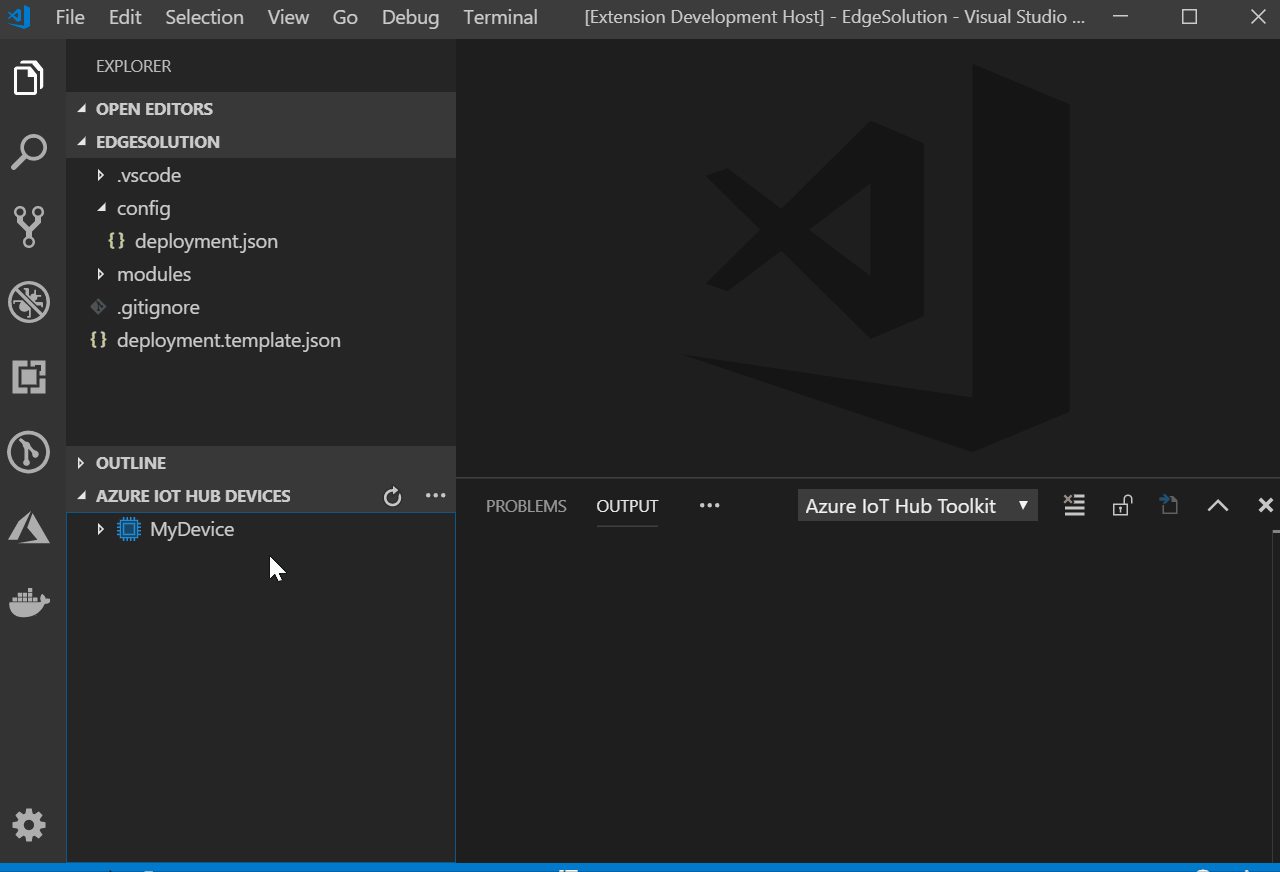
Task: Maximize the panel with the chevron up
Action: click(x=1217, y=505)
